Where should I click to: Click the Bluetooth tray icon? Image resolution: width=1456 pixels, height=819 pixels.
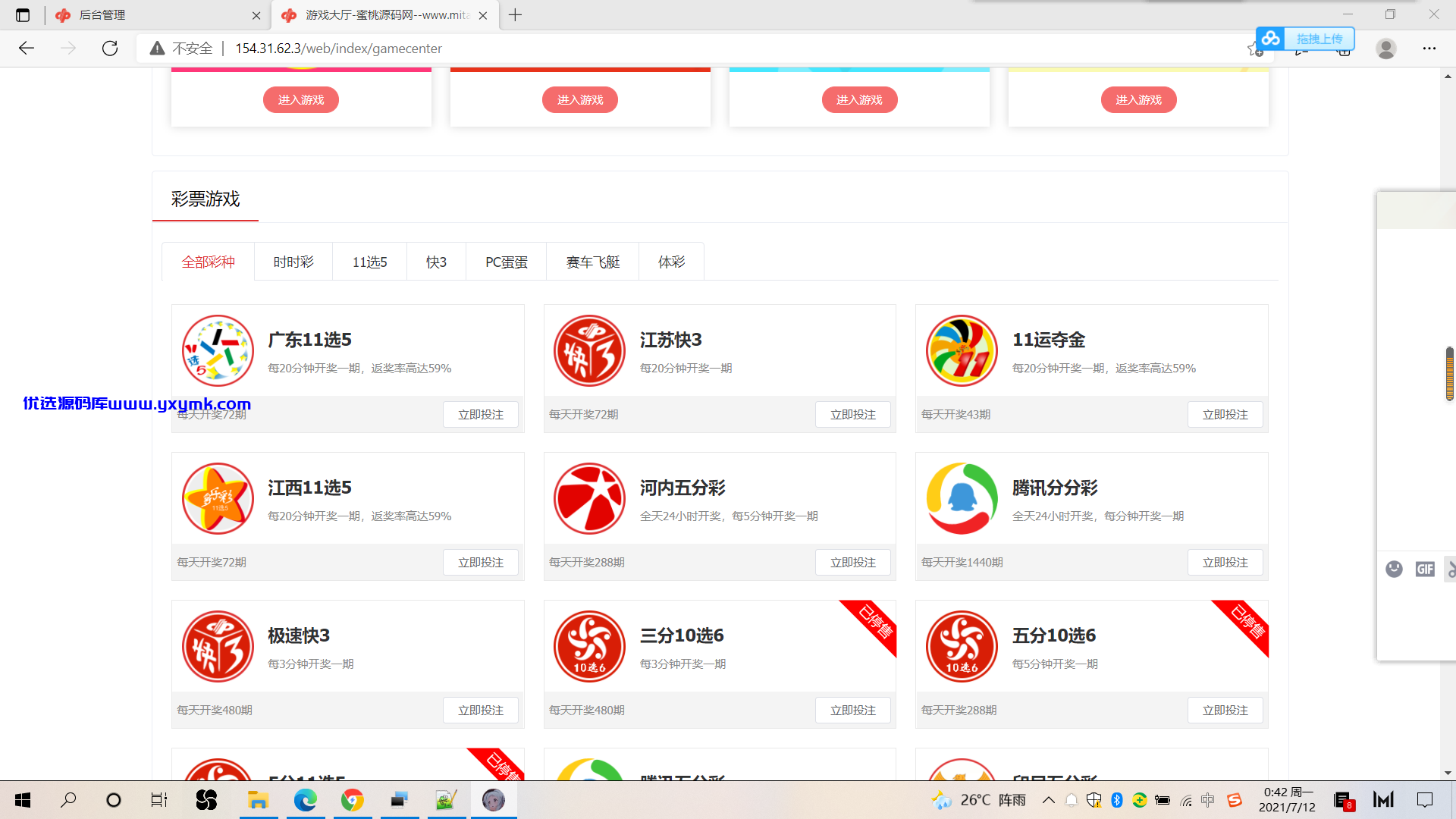click(1116, 800)
